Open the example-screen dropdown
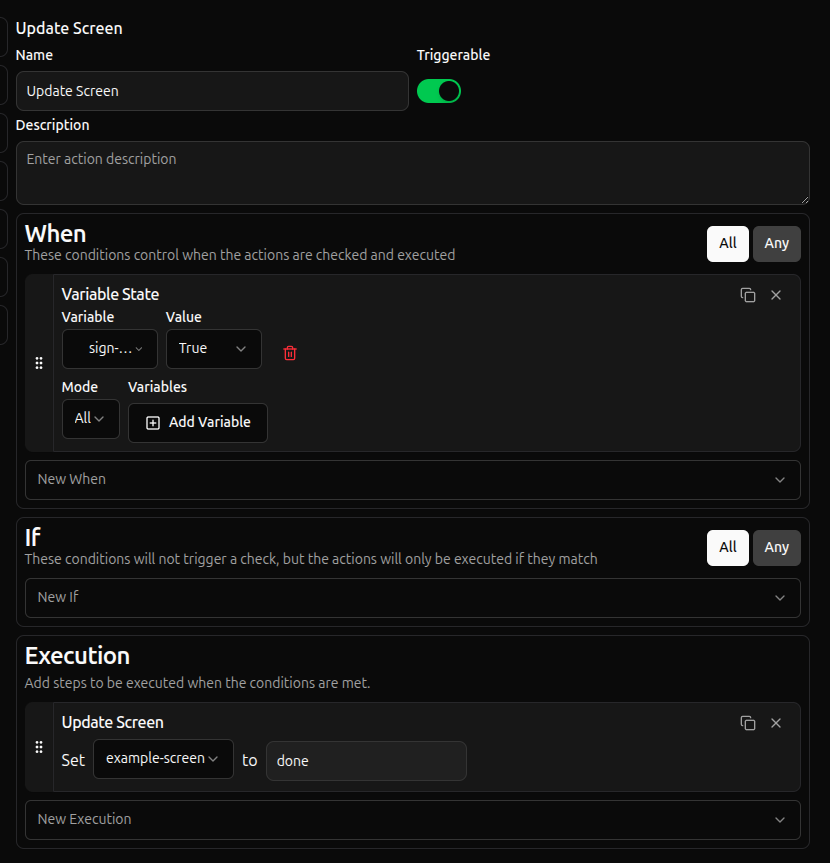 pos(163,759)
